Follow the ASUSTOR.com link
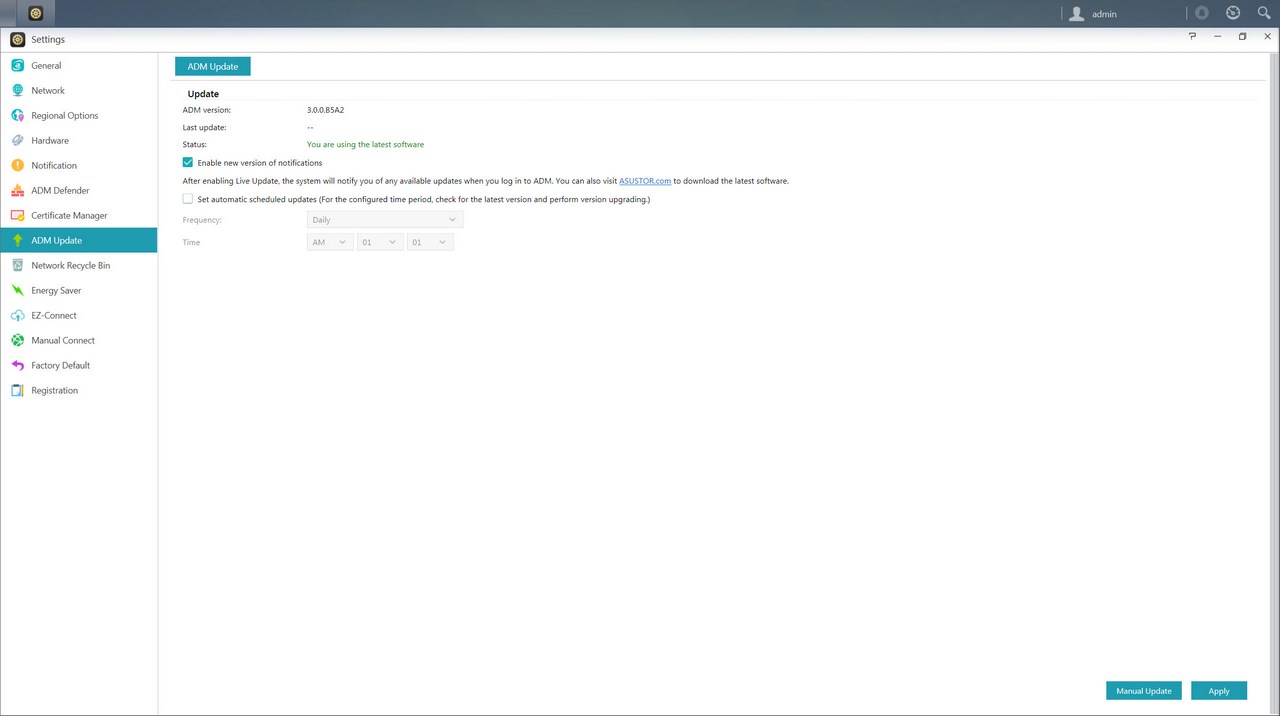 pos(645,181)
